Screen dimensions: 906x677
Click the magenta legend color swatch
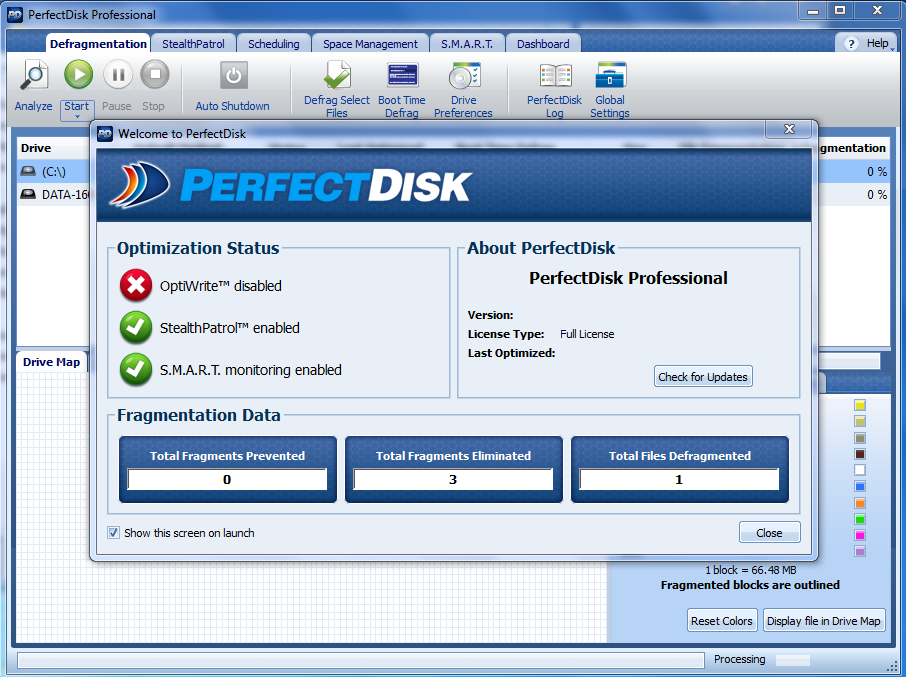(860, 535)
